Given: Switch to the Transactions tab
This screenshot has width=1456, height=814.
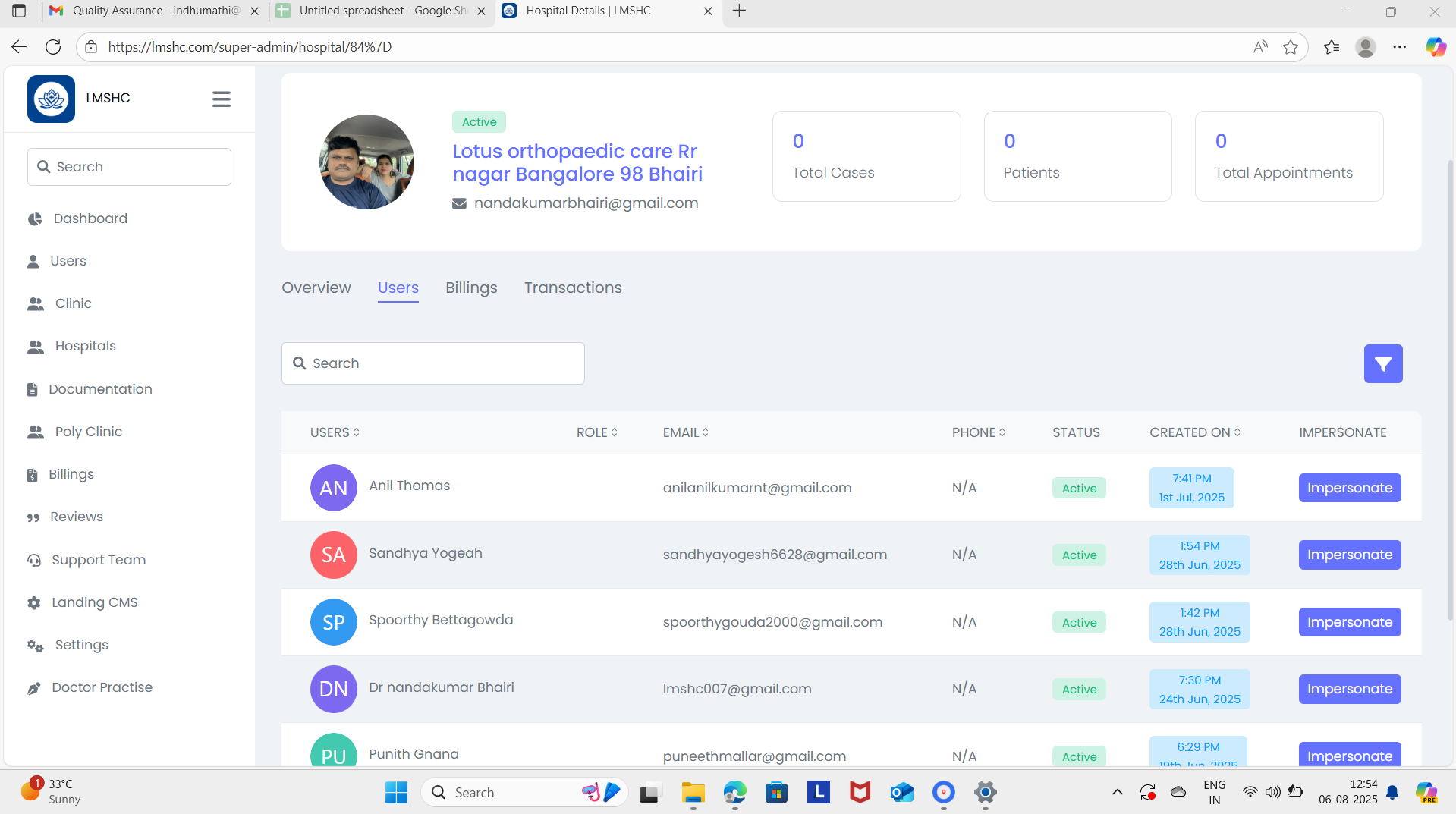Looking at the screenshot, I should pyautogui.click(x=572, y=288).
